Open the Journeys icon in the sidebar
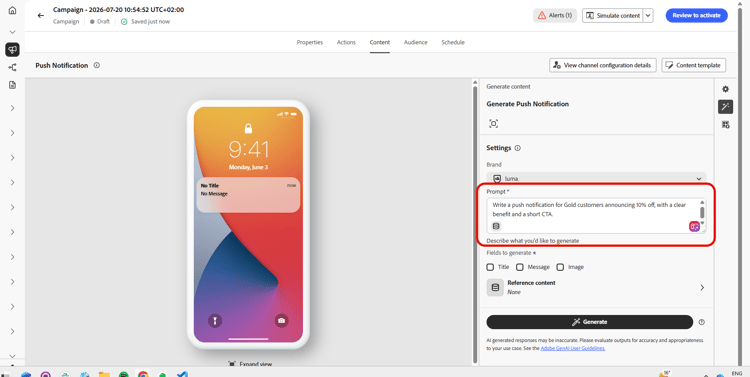Screen dimensions: 750x377 [x=12, y=67]
